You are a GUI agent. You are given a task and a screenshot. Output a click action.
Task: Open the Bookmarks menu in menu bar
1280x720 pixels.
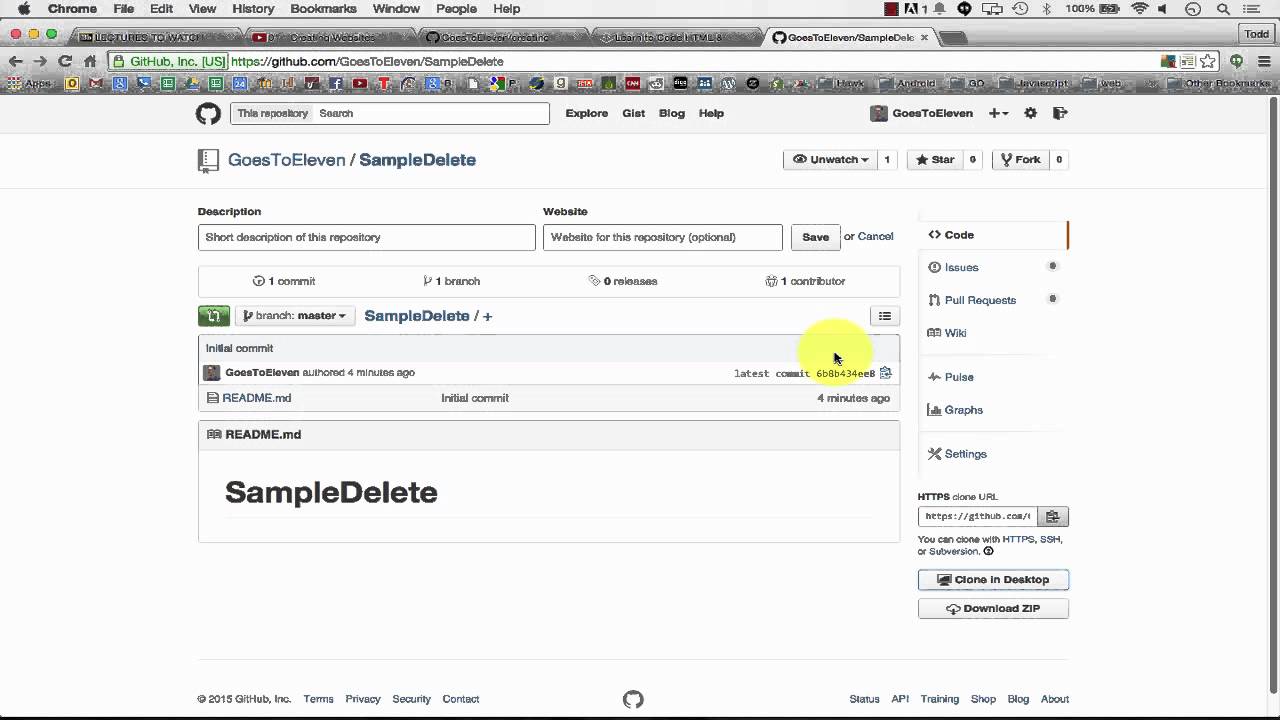(x=323, y=9)
